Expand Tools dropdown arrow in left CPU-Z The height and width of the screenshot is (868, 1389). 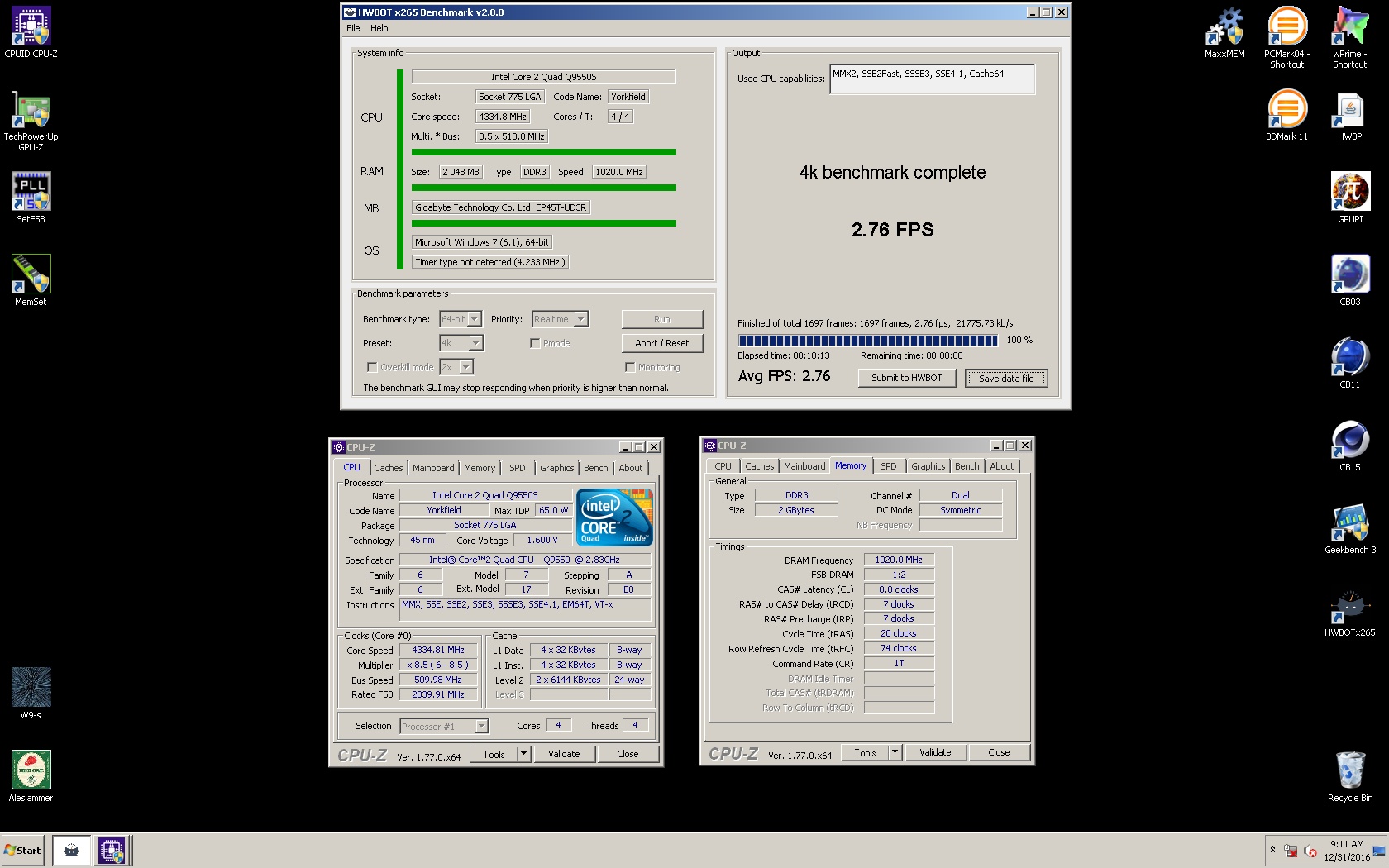(x=523, y=754)
